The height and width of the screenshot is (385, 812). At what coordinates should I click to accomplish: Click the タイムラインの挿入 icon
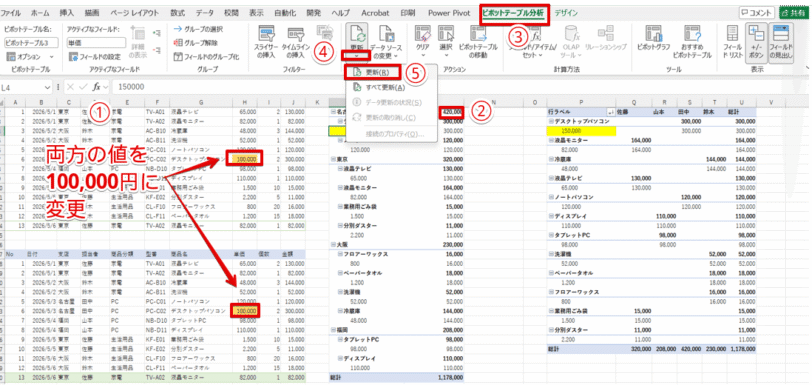coord(296,34)
